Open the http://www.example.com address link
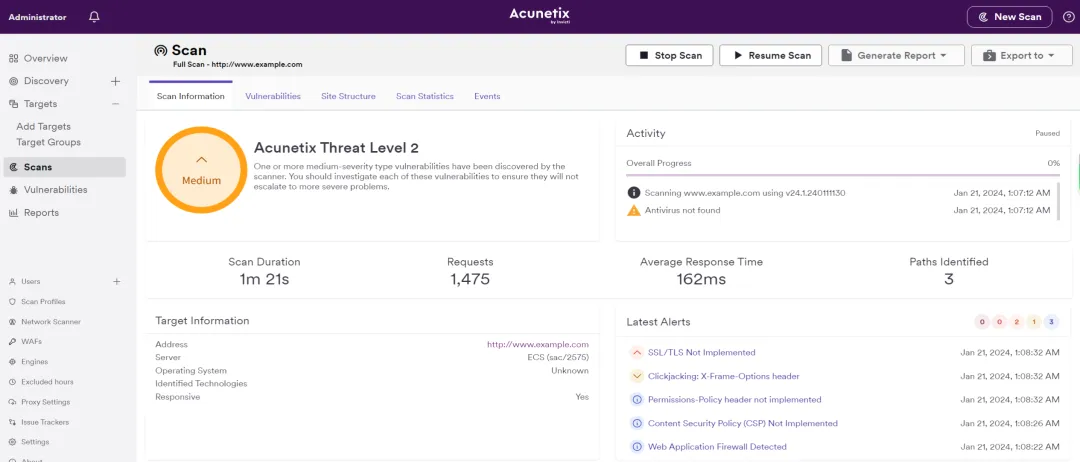This screenshot has width=1080, height=462. pyautogui.click(x=538, y=345)
